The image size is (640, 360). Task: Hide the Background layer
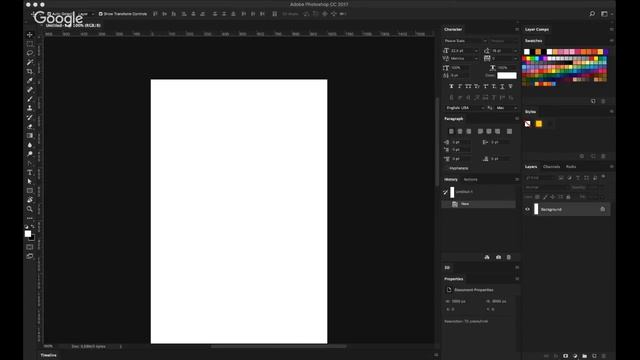pos(527,209)
